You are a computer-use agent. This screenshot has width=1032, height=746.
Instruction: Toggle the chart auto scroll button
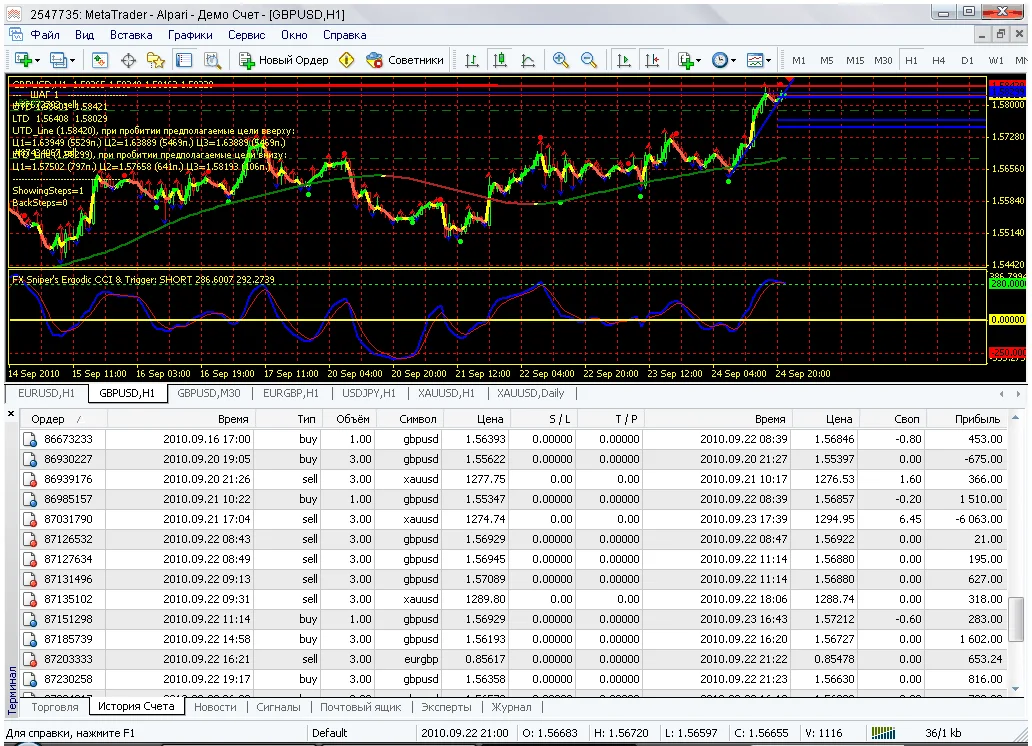(x=625, y=60)
